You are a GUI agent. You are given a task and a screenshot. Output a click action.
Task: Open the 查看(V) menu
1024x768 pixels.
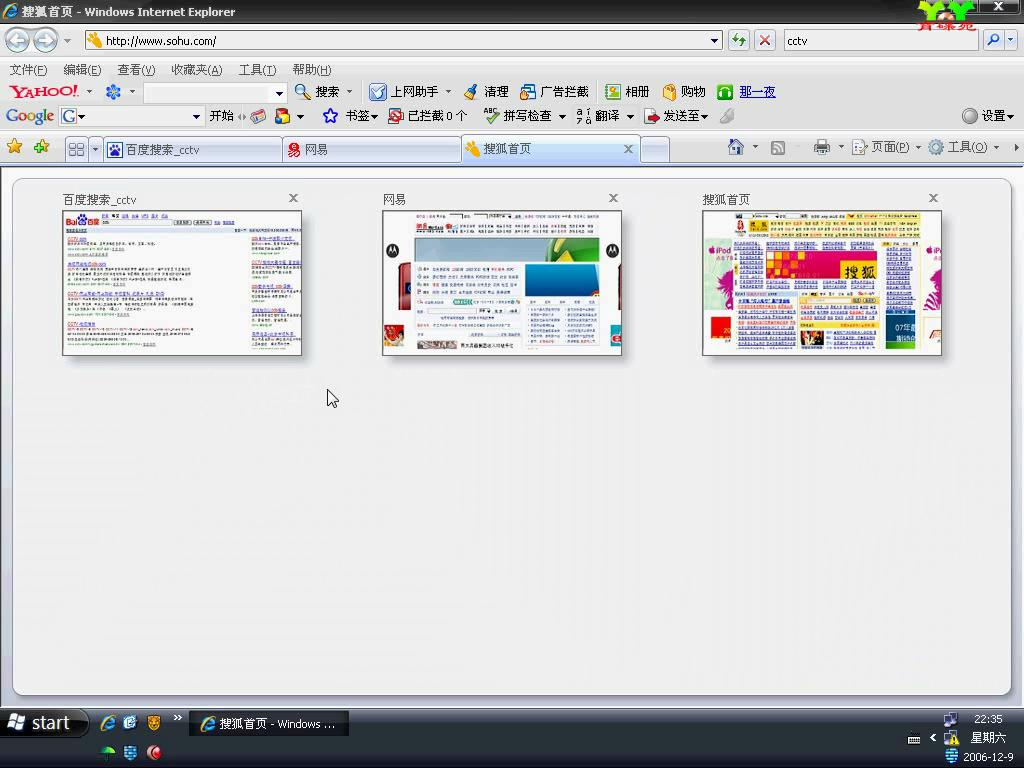point(136,70)
